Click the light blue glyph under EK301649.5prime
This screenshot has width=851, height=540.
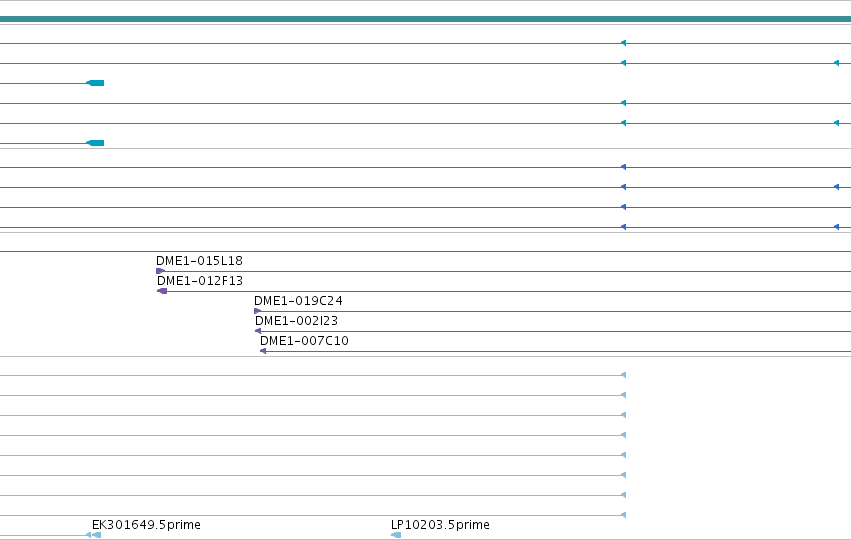click(96, 535)
